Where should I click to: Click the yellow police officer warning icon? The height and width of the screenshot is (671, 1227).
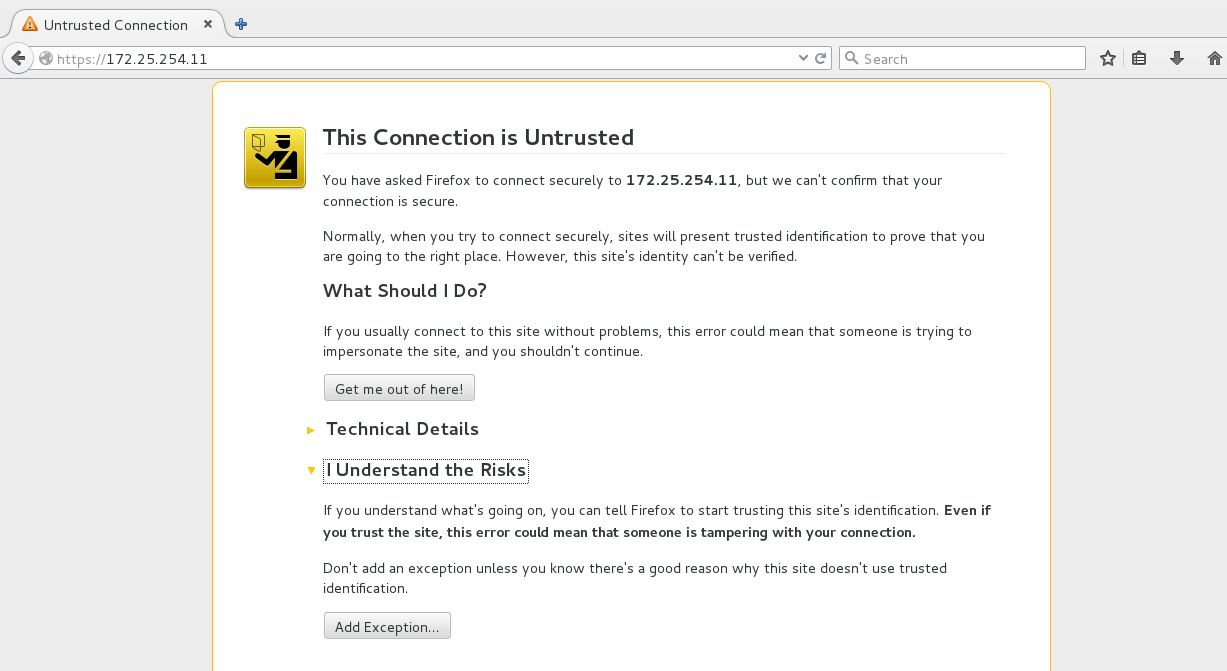[275, 158]
